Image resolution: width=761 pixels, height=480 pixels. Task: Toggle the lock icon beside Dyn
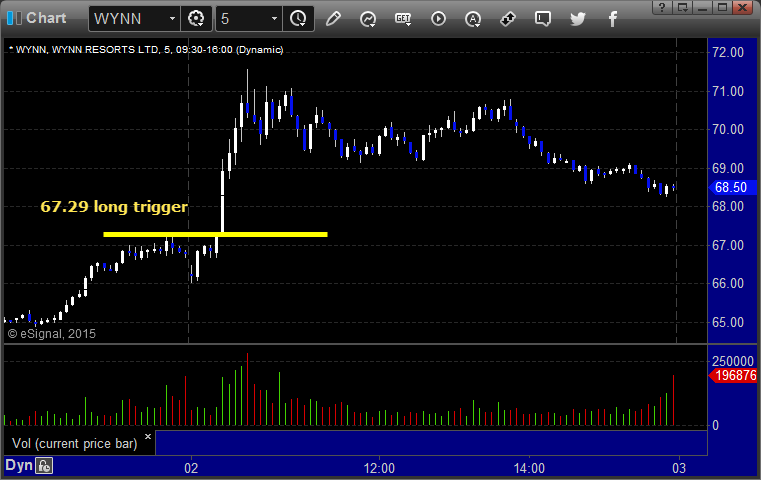click(44, 466)
